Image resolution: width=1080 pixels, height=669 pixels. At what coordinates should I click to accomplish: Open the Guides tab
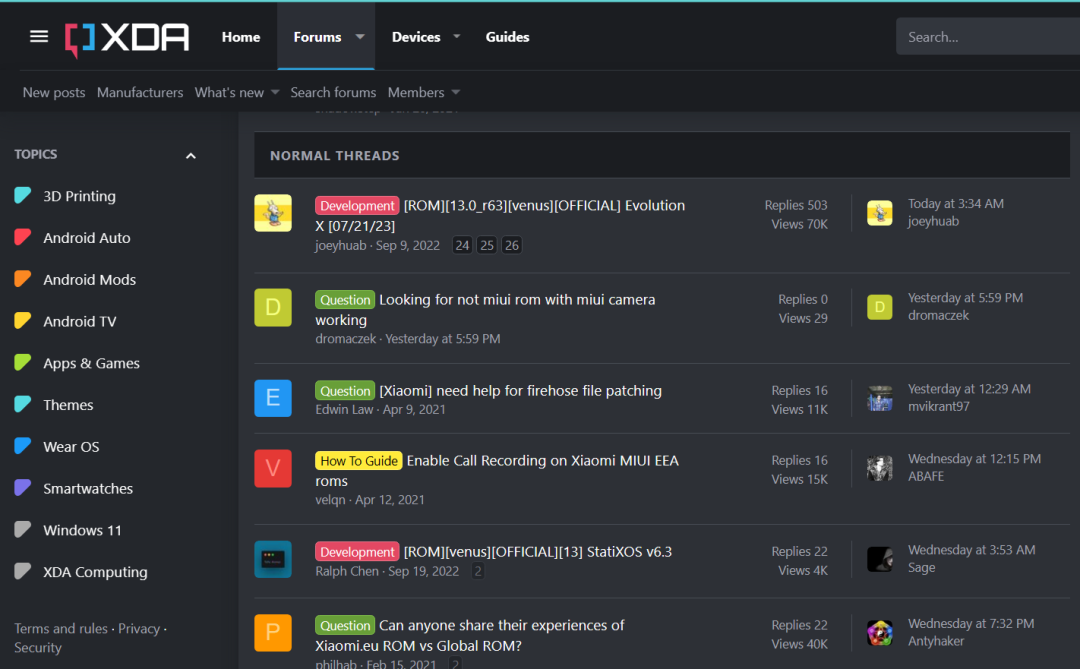tap(508, 37)
